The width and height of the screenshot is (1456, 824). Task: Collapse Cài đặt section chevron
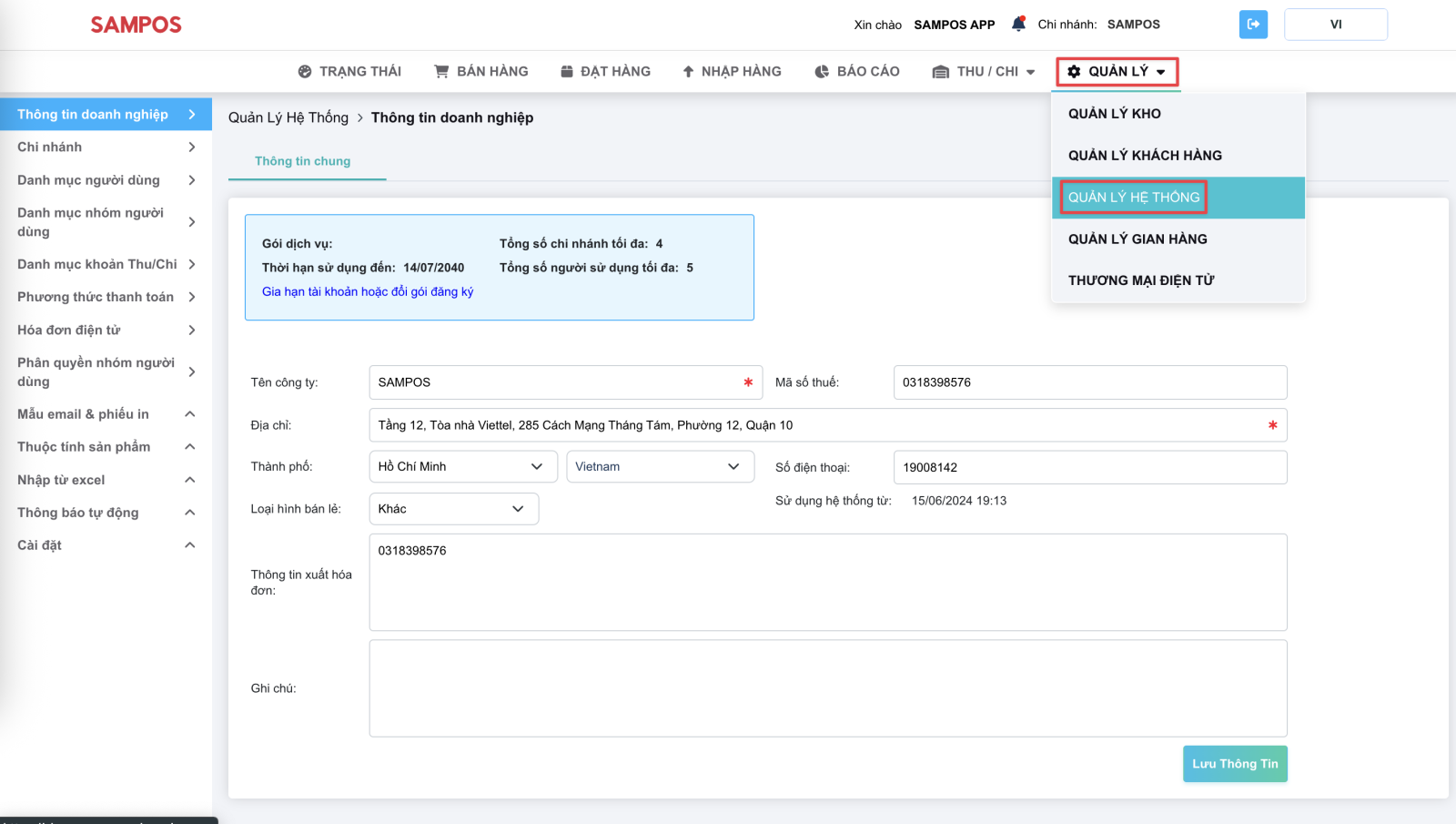pos(190,545)
